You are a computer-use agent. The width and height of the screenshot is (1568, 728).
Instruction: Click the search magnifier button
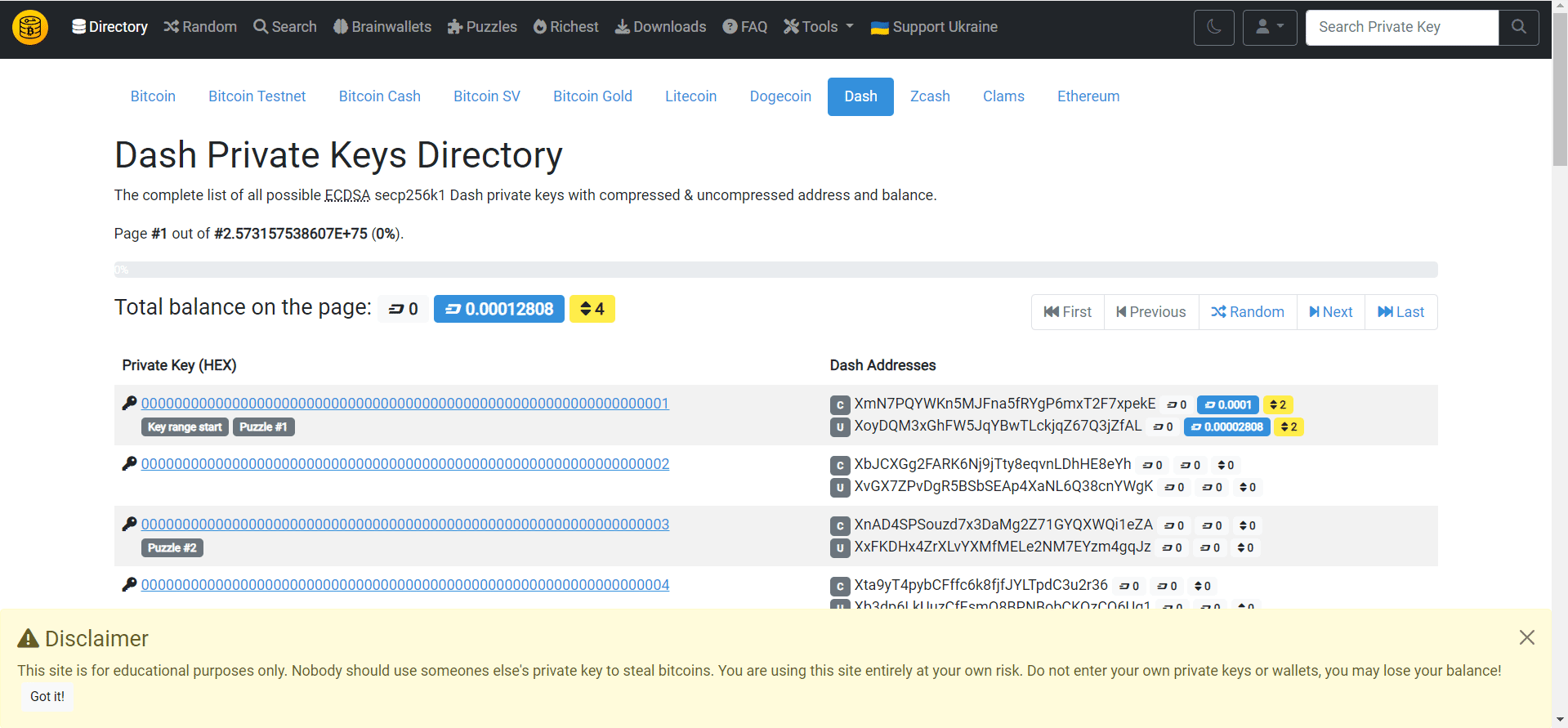click(1518, 27)
